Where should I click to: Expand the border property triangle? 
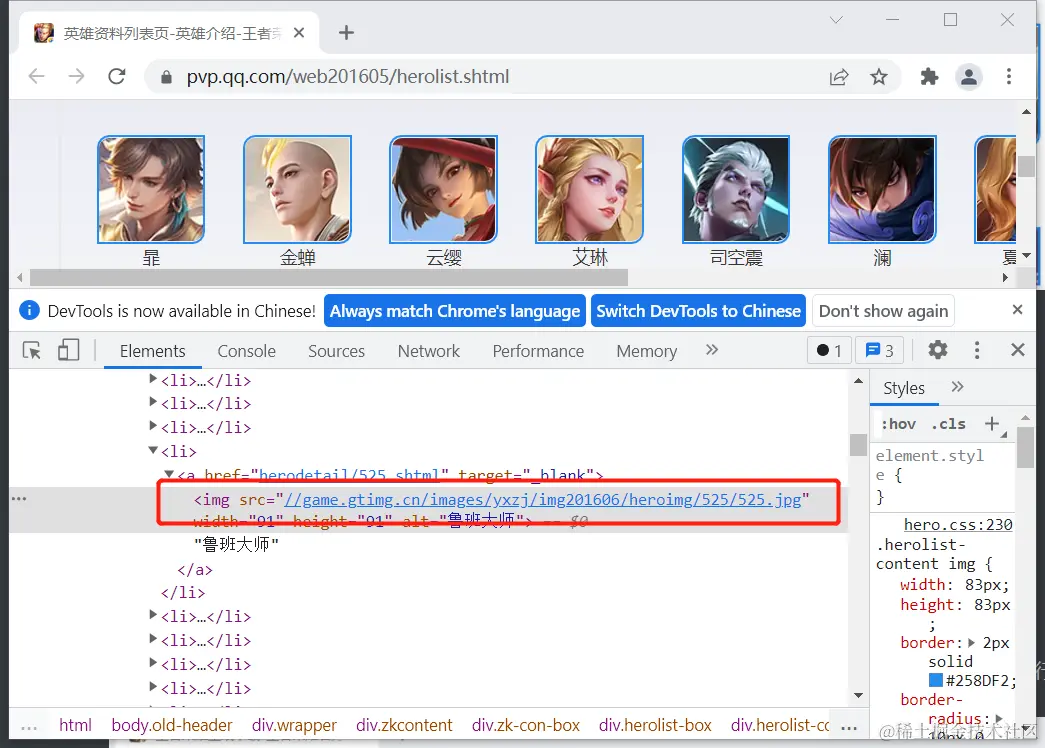tap(971, 643)
